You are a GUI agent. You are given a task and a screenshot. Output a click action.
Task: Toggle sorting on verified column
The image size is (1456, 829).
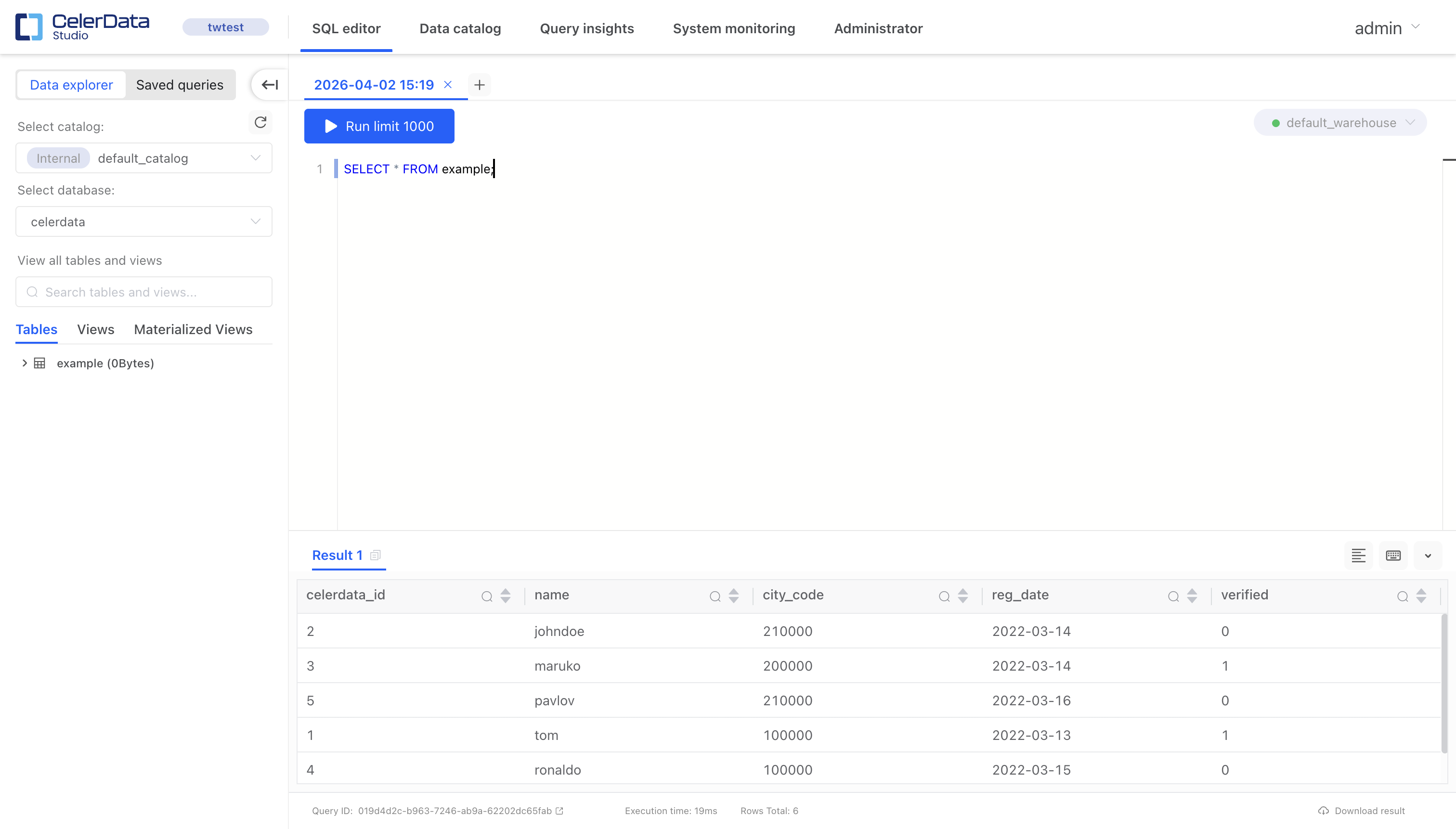[1421, 596]
